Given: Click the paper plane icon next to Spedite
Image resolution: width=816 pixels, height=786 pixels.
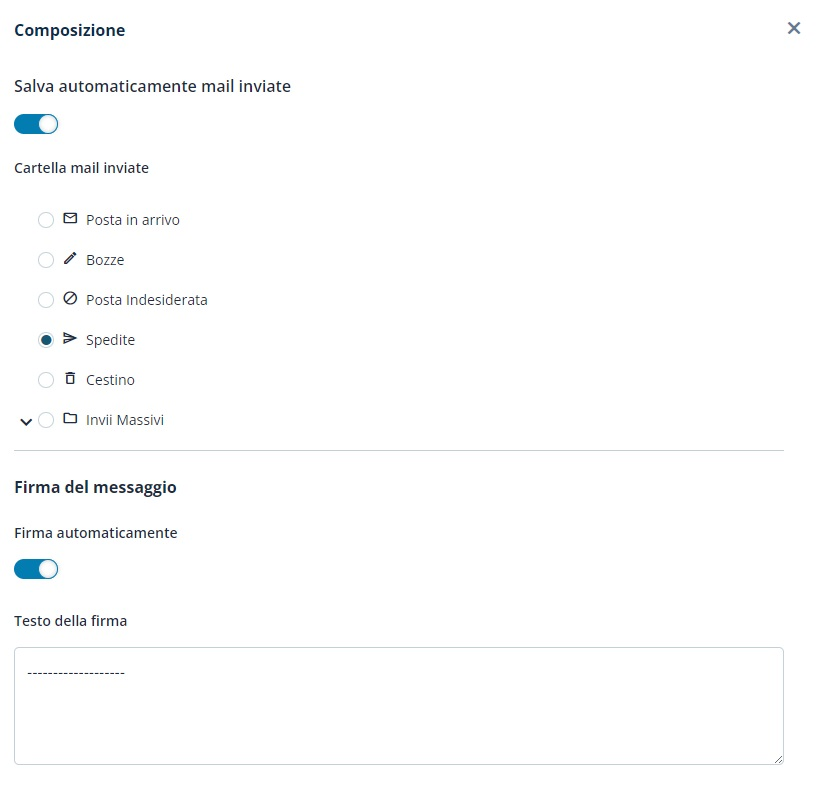Looking at the screenshot, I should tap(70, 339).
